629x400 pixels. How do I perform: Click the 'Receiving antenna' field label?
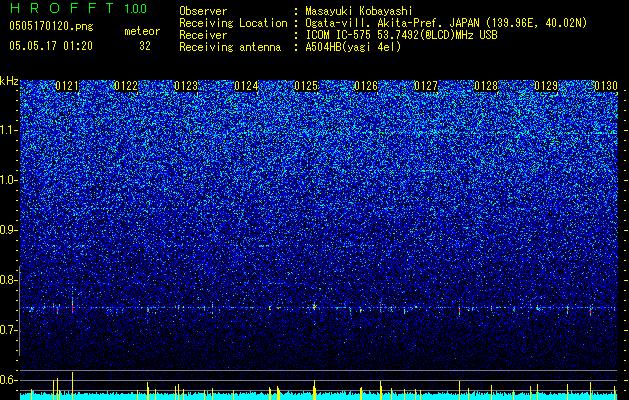pos(230,47)
